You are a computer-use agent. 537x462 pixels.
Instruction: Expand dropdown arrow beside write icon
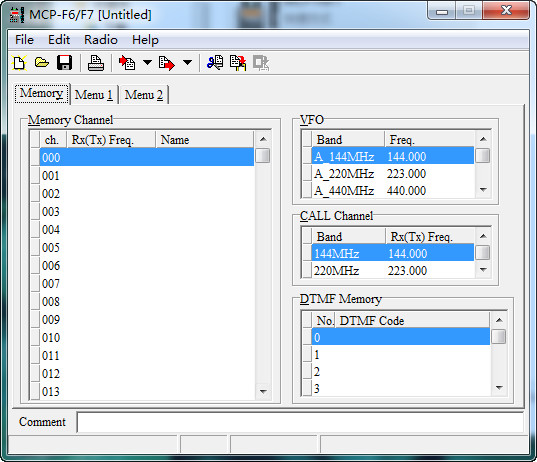click(x=187, y=63)
